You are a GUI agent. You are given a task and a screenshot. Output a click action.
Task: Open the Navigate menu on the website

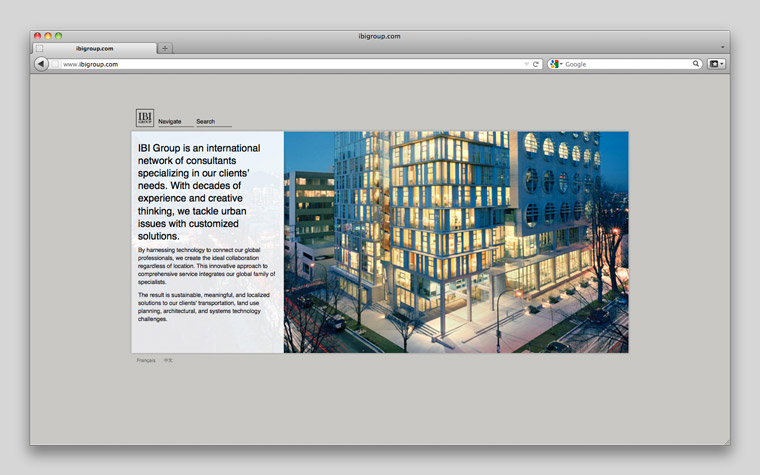coord(170,122)
